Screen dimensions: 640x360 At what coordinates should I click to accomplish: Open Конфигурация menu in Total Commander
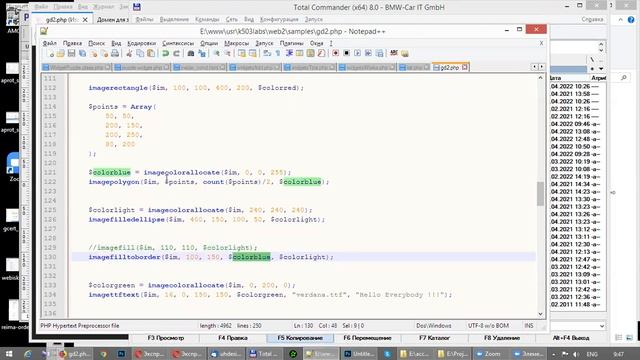point(279,19)
